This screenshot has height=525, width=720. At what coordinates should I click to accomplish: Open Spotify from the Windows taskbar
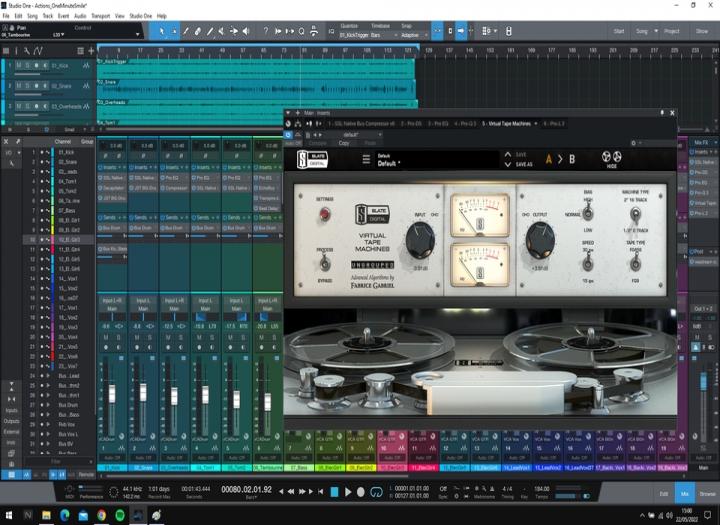click(120, 515)
